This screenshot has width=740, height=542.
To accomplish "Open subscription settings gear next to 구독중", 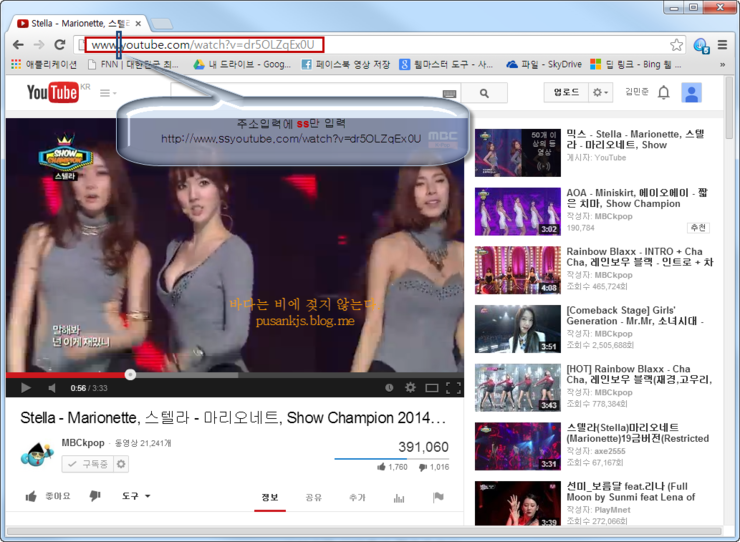I will pos(121,464).
